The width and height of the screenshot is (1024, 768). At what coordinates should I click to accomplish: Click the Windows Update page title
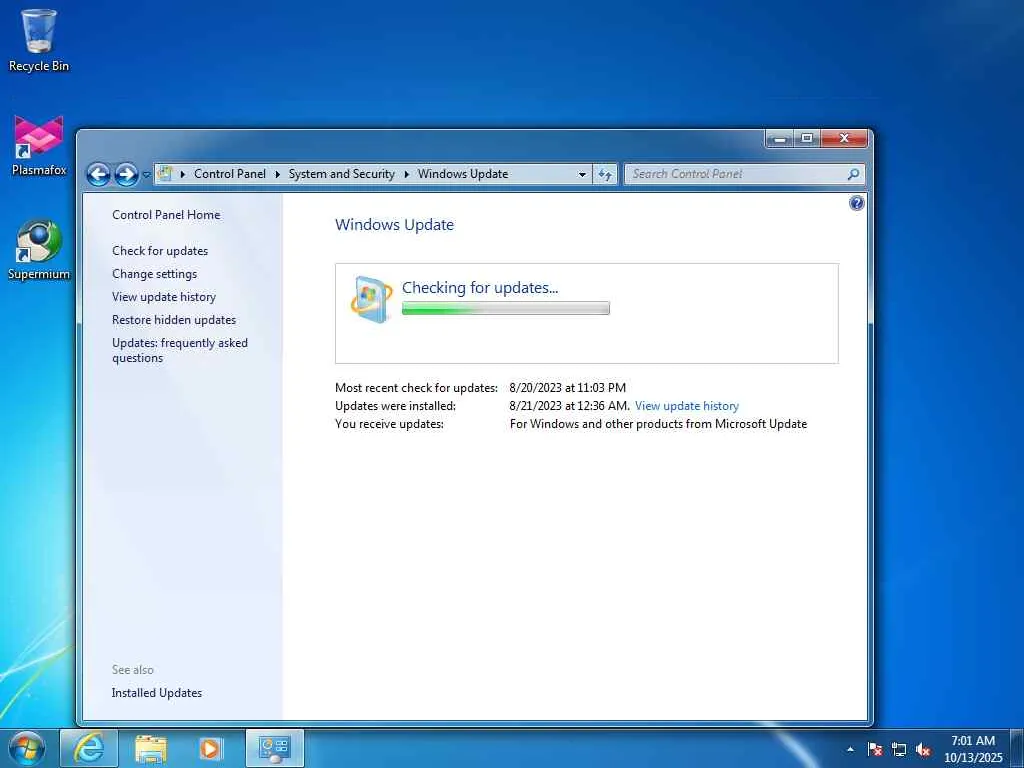click(394, 225)
